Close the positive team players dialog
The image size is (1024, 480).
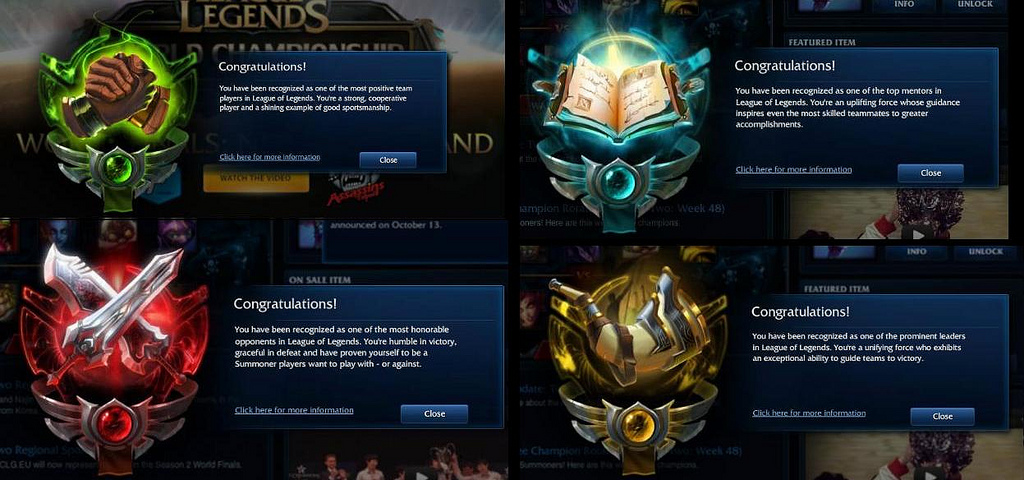pyautogui.click(x=388, y=160)
